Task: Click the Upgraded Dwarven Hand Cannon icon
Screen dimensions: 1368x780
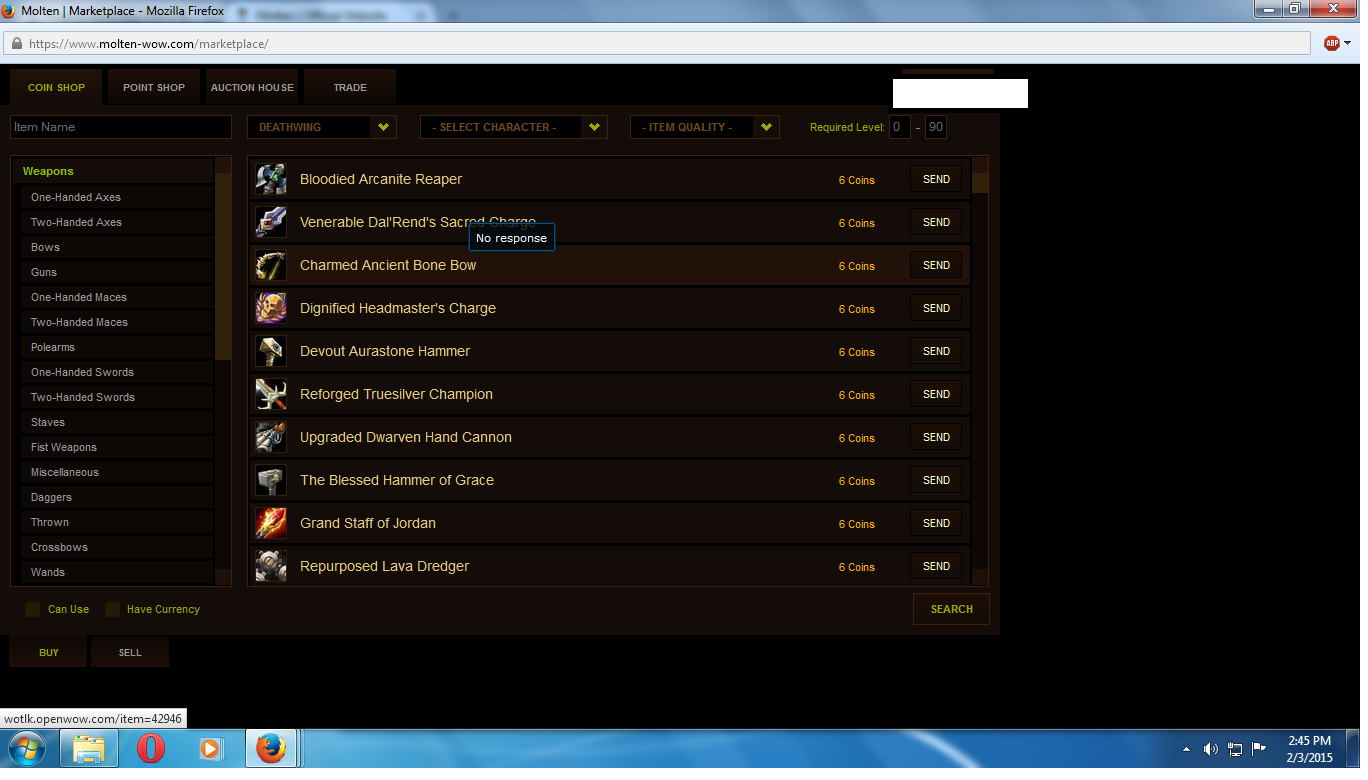Action: click(x=271, y=437)
